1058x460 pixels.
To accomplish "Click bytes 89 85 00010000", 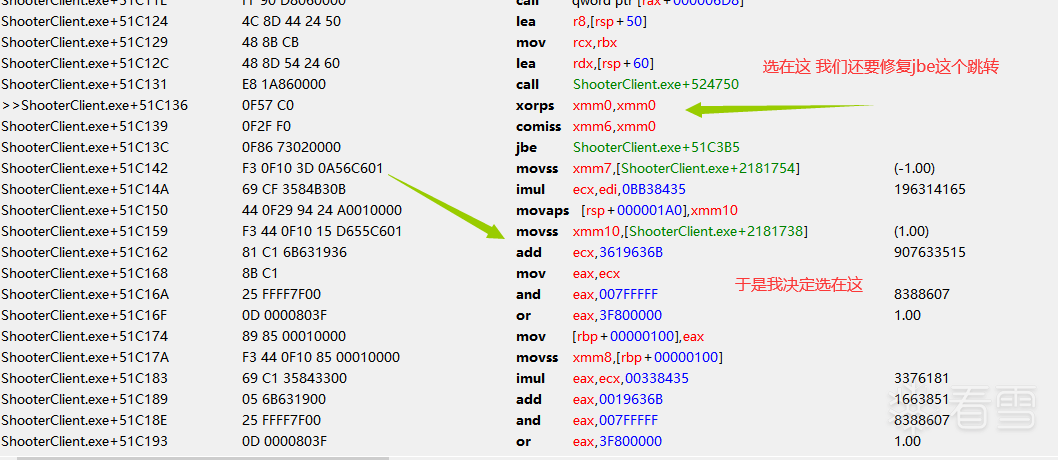I will 294,336.
